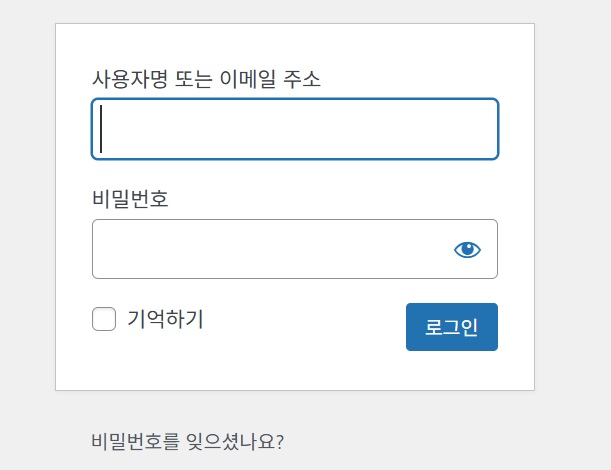Enable the 기억하기 (Remember Me) checkbox

click(x=104, y=319)
